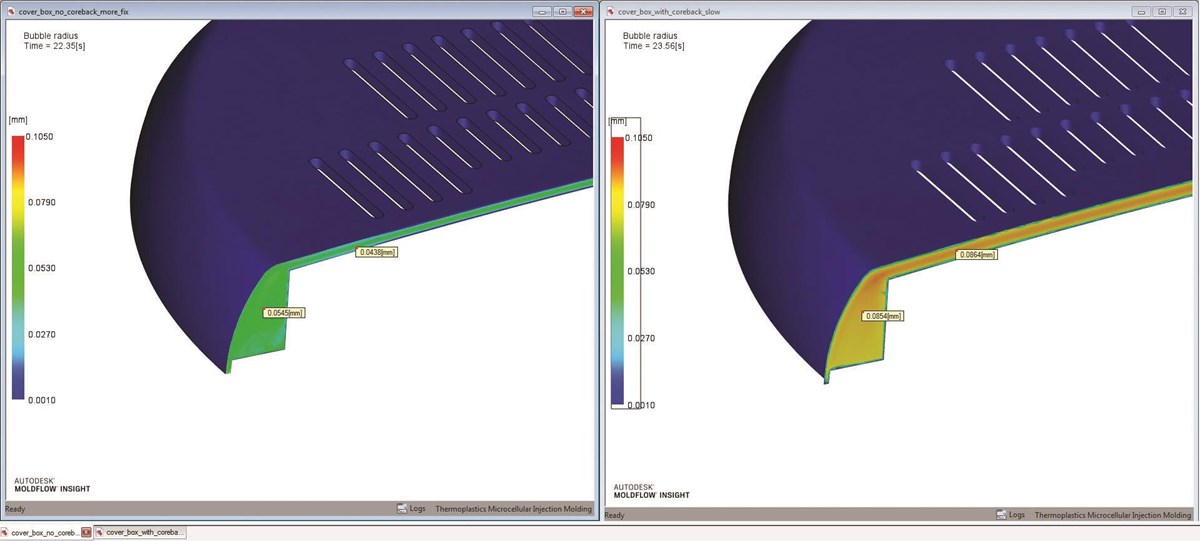Click the 0.0010 legend value in right window
This screenshot has width=1200, height=541.
(640, 405)
